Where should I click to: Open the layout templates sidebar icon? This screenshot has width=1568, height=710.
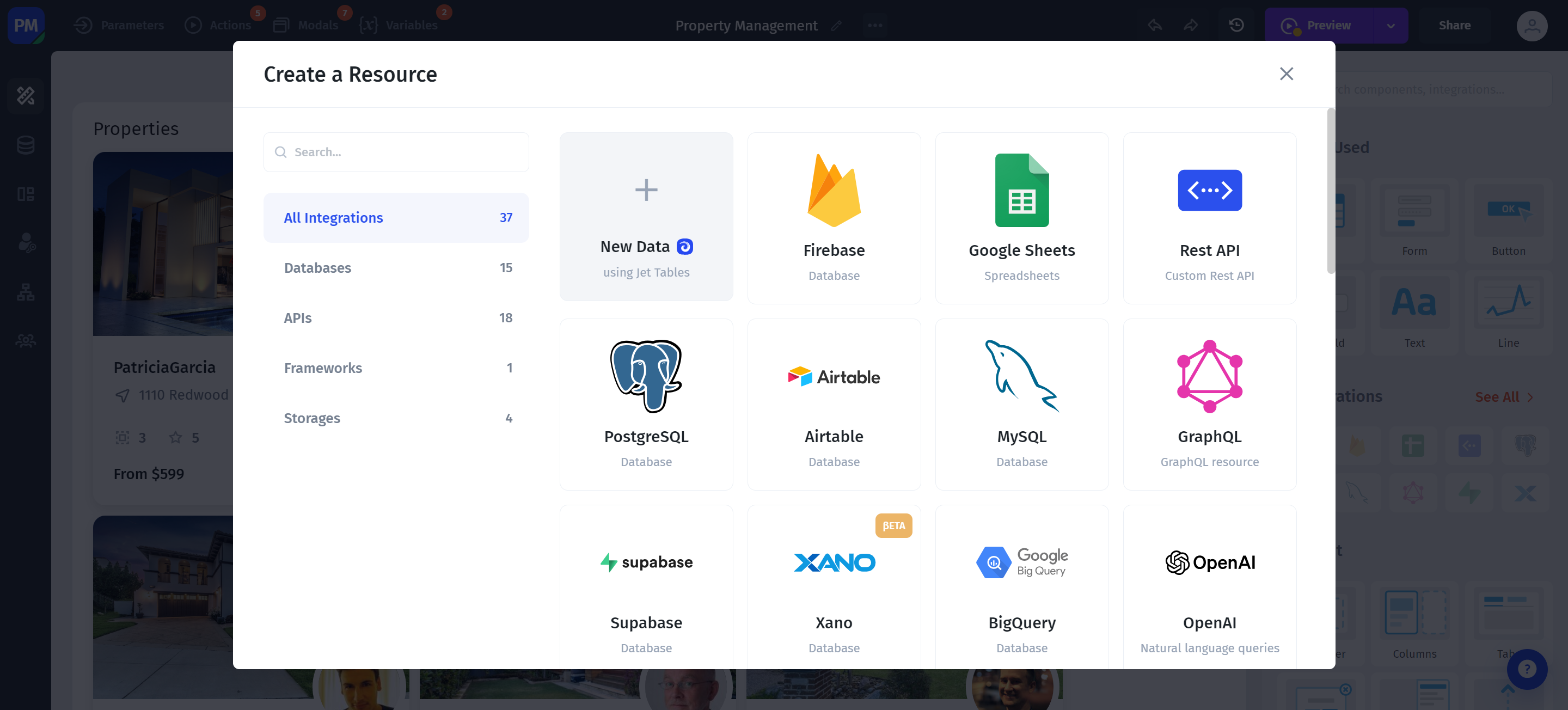pos(26,194)
